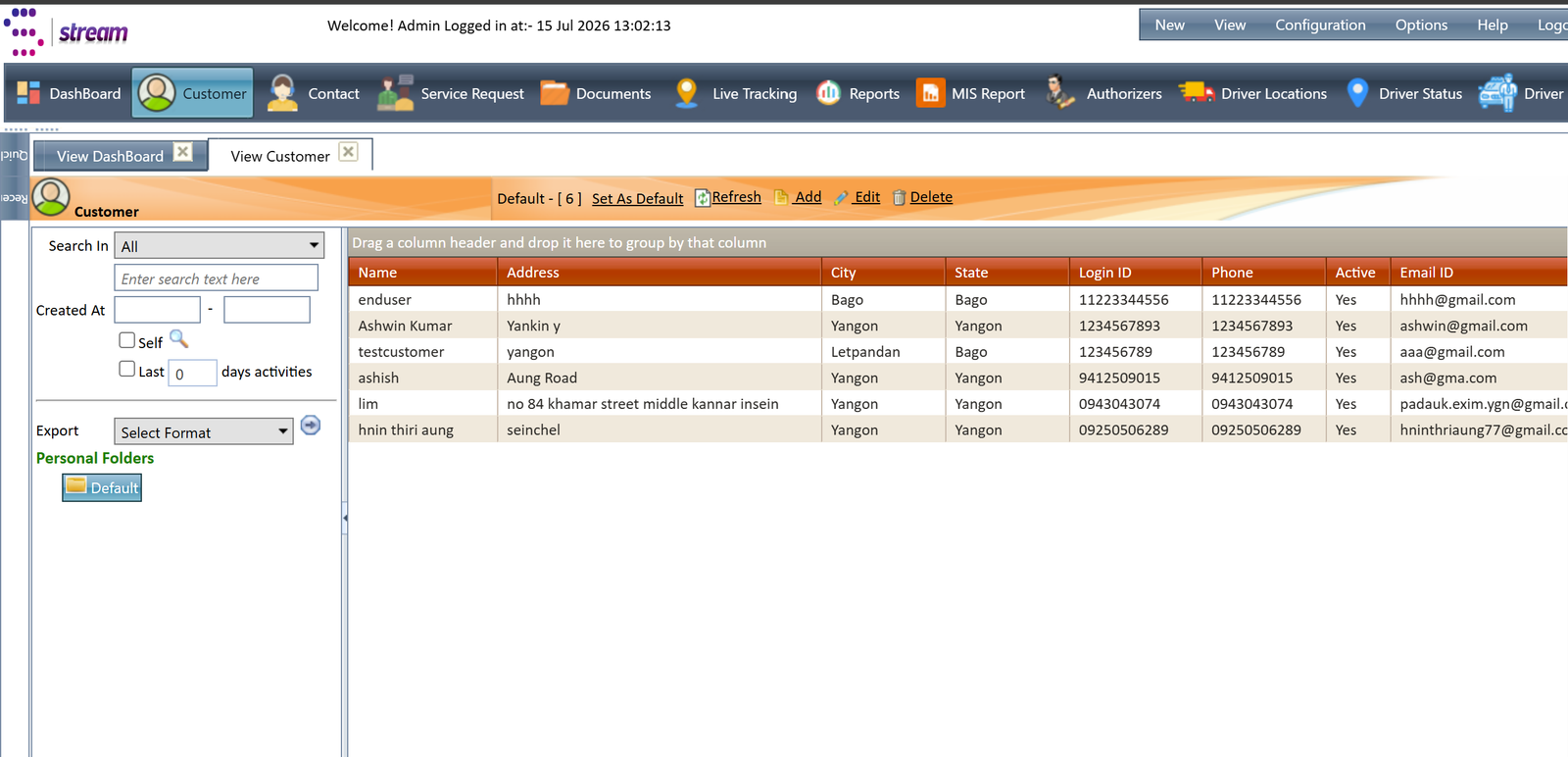The image size is (1568, 757).
Task: Click the Last days number field
Action: (192, 373)
